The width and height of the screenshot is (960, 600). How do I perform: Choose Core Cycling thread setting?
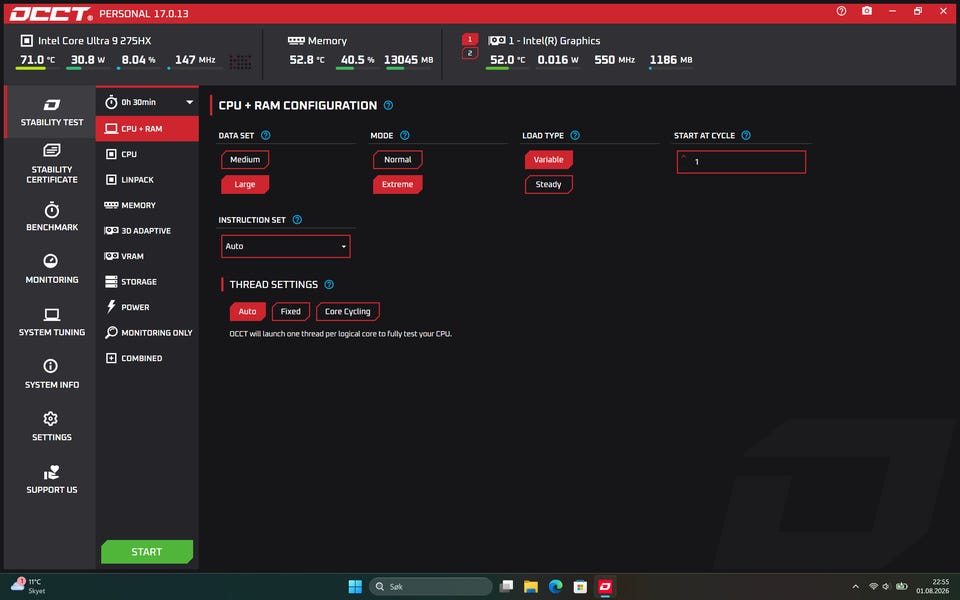coord(348,312)
